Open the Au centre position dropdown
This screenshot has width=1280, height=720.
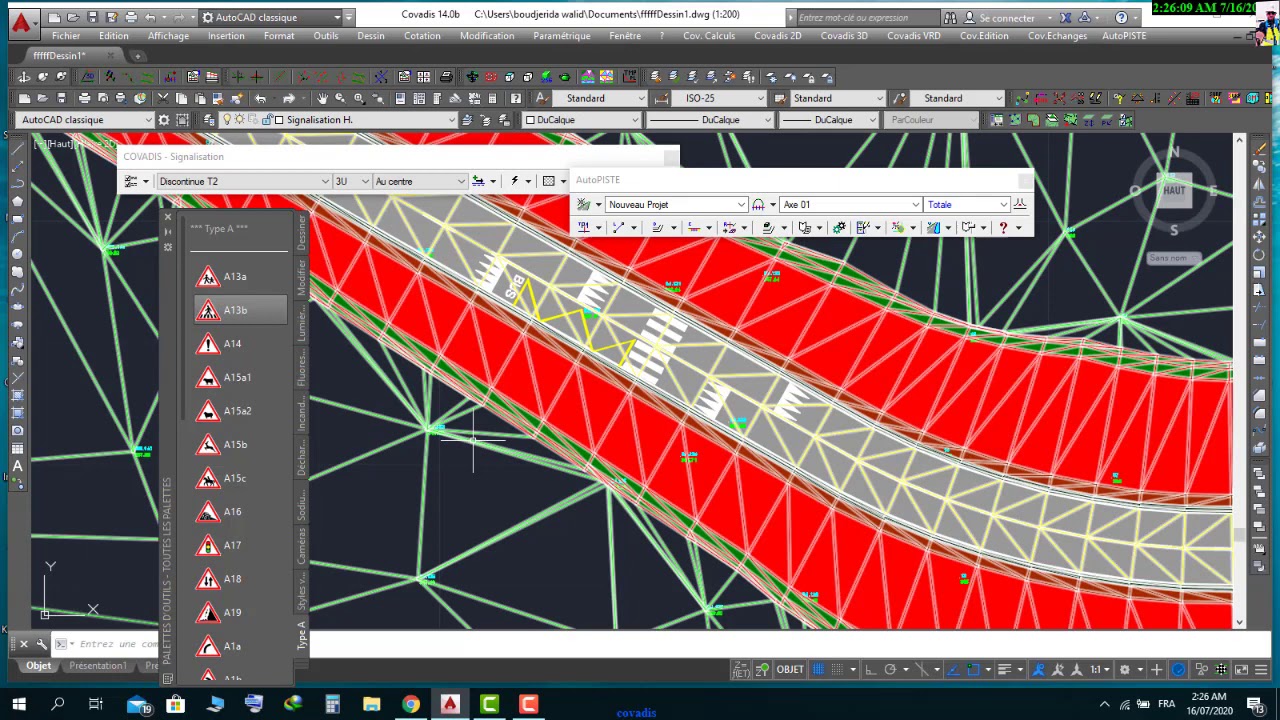(x=419, y=181)
